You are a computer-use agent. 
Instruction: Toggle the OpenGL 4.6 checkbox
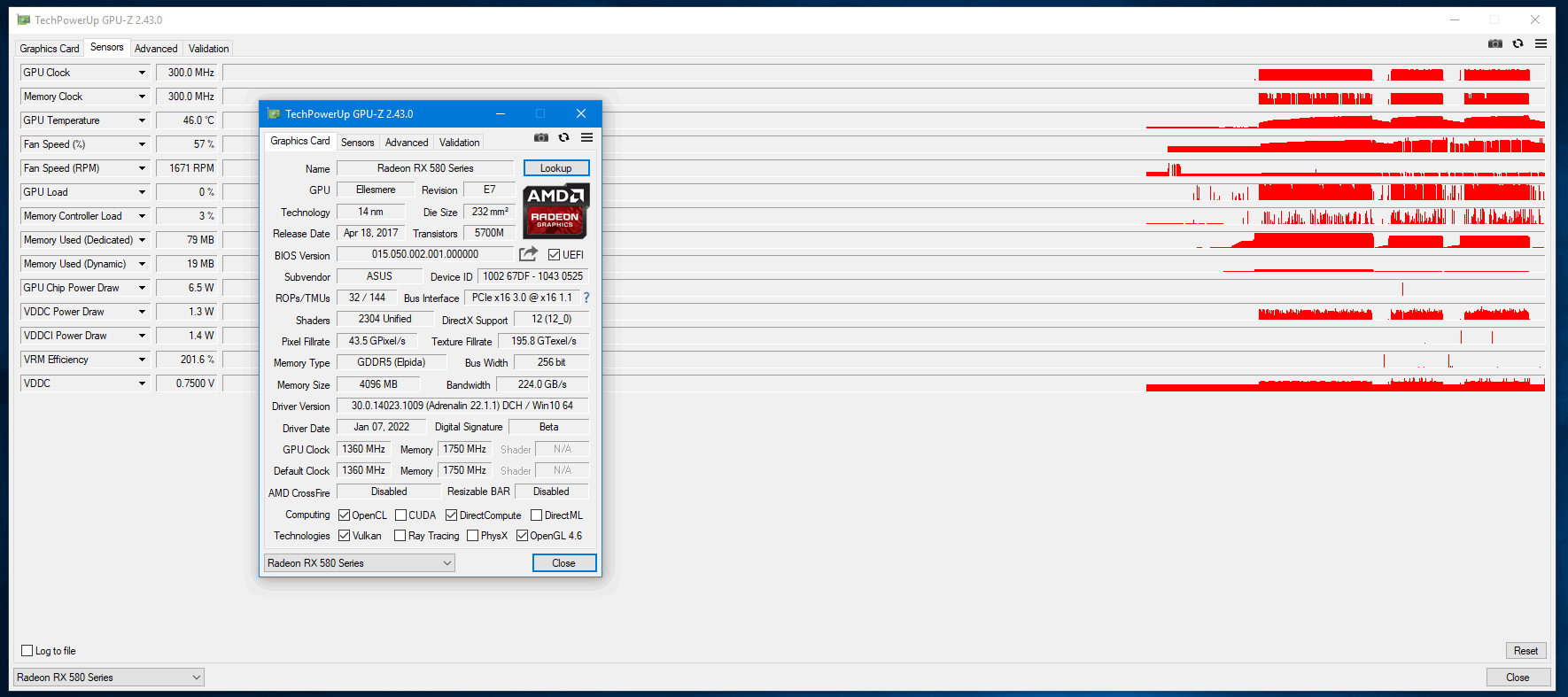coord(522,536)
